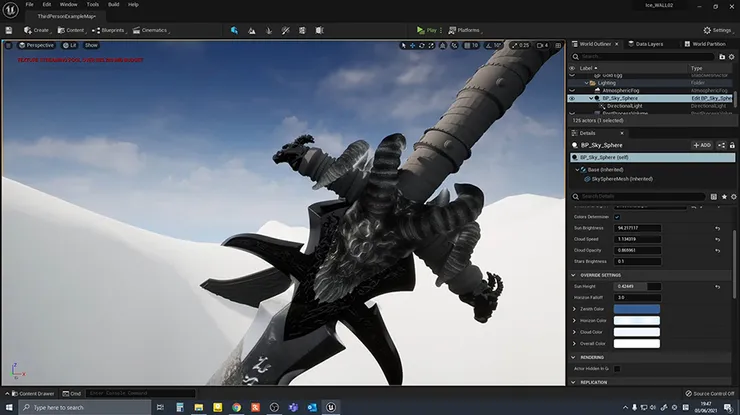Open Outliner settings gear icon
The width and height of the screenshot is (740, 415).
tap(732, 57)
